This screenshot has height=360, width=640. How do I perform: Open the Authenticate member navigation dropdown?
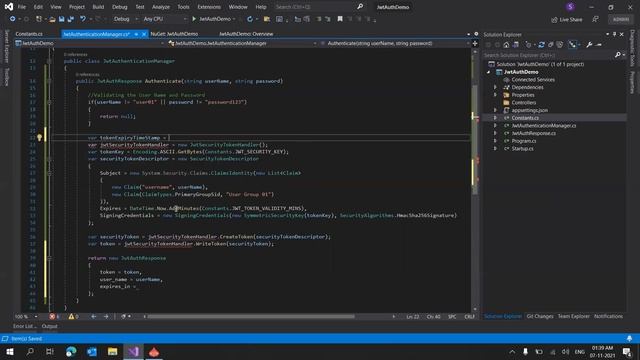point(395,43)
